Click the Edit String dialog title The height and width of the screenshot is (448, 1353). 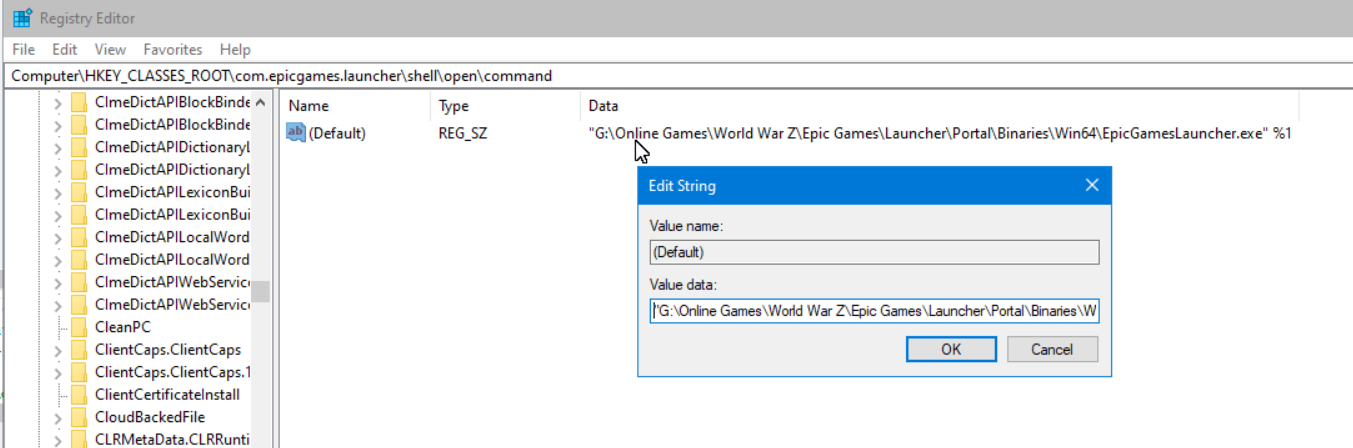pos(682,186)
